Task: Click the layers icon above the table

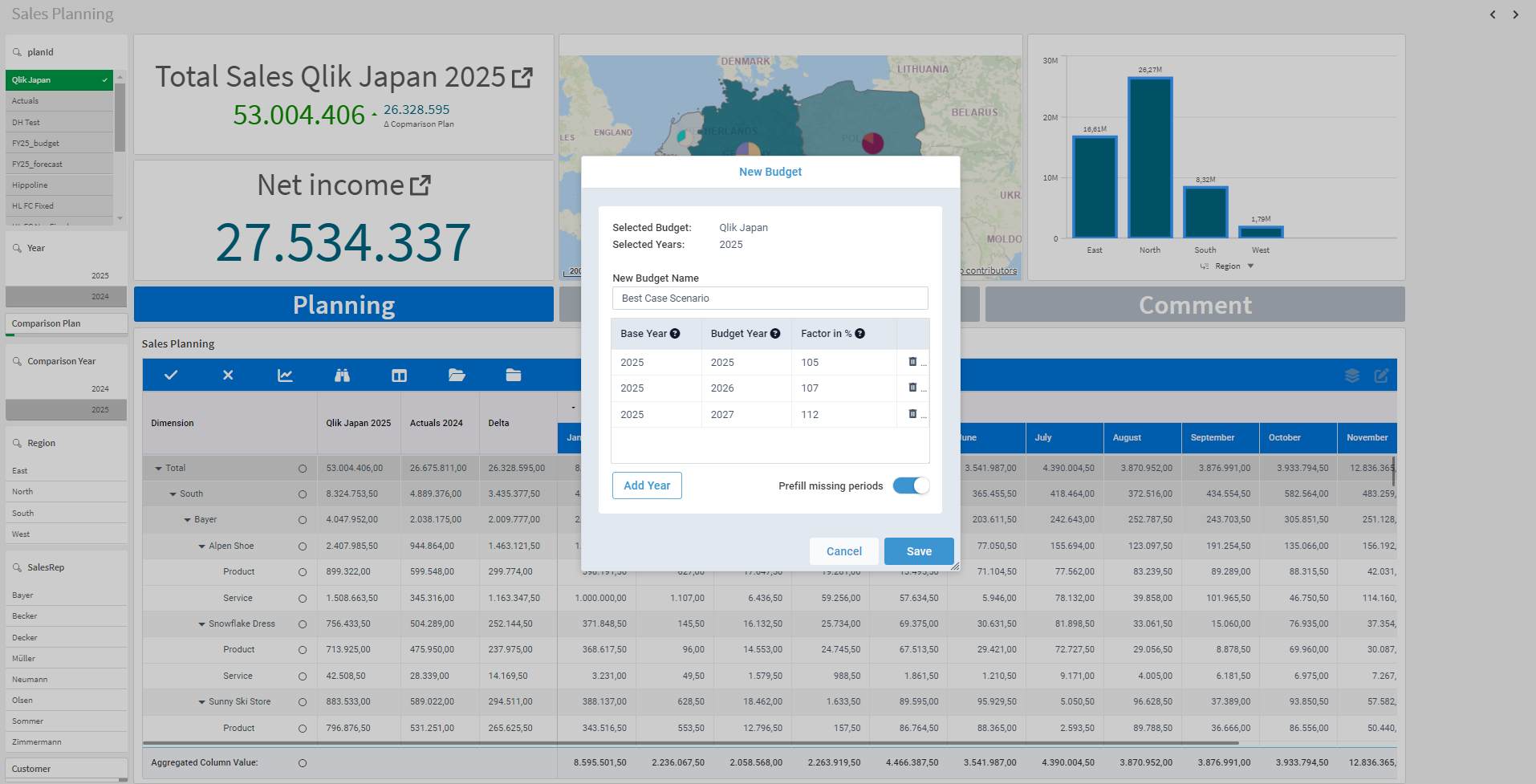Action: click(x=1352, y=374)
